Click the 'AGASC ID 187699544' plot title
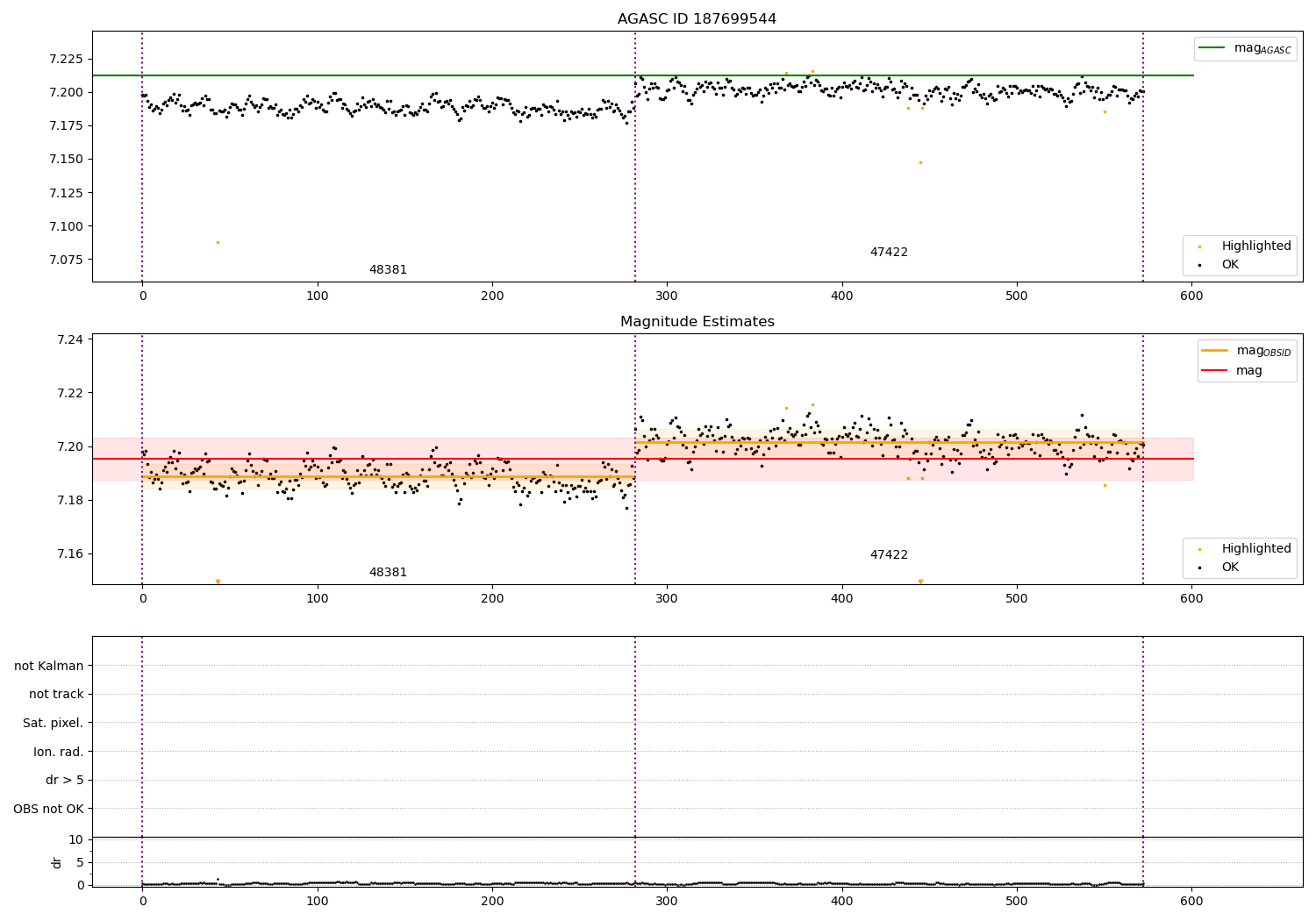The height and width of the screenshot is (921, 1316). click(697, 19)
